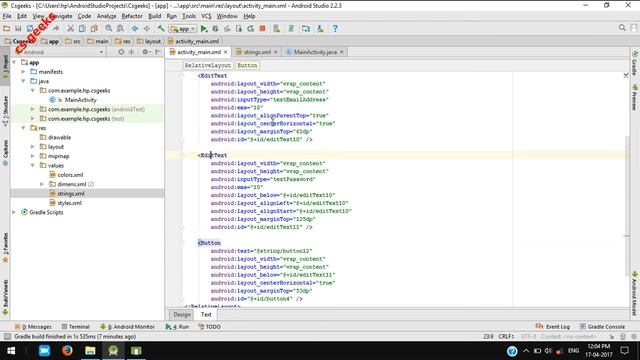Click the editor vertical scrollbar
This screenshot has height=360, width=640.
coord(627,206)
